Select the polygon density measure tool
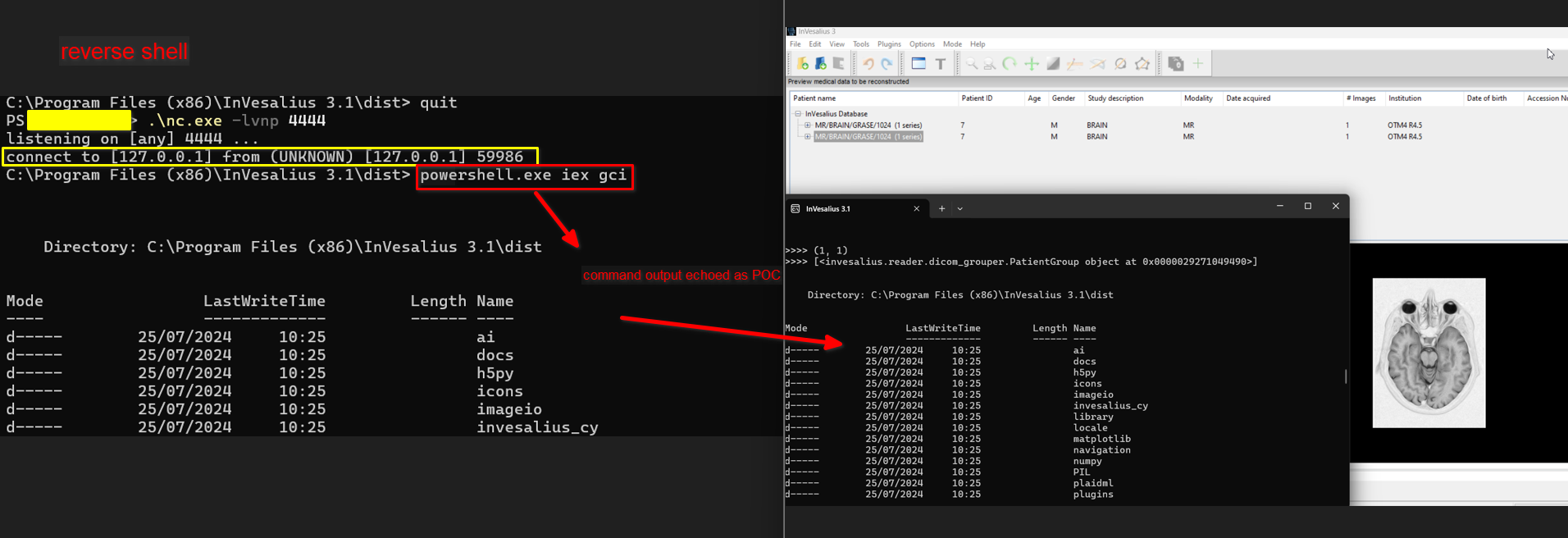The height and width of the screenshot is (538, 1568). pos(1142,64)
